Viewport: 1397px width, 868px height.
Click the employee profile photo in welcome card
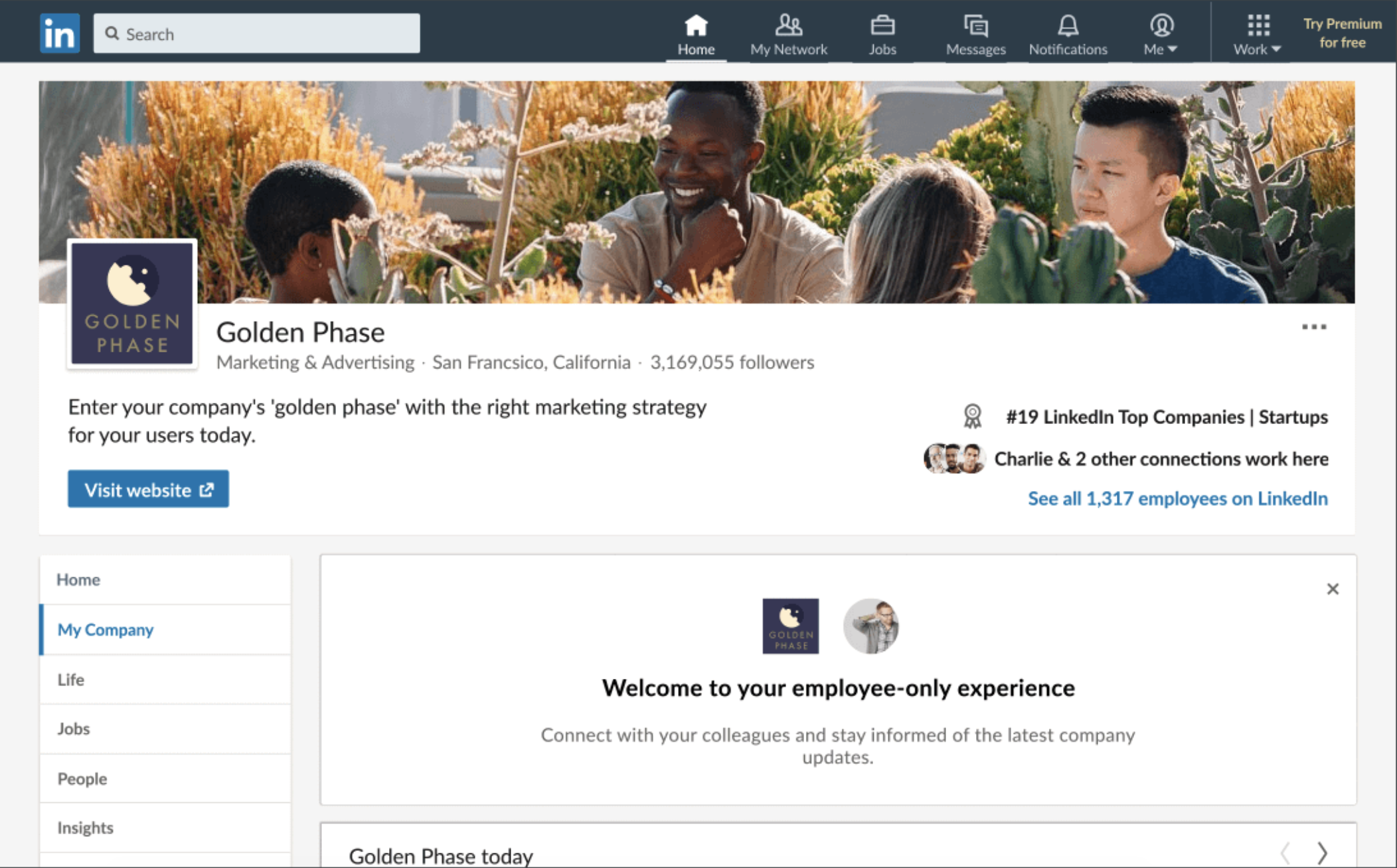tap(870, 626)
